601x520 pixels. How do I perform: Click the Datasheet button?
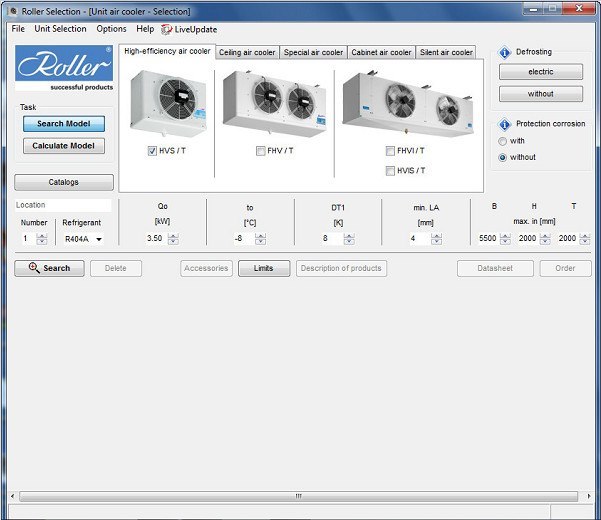[x=495, y=268]
